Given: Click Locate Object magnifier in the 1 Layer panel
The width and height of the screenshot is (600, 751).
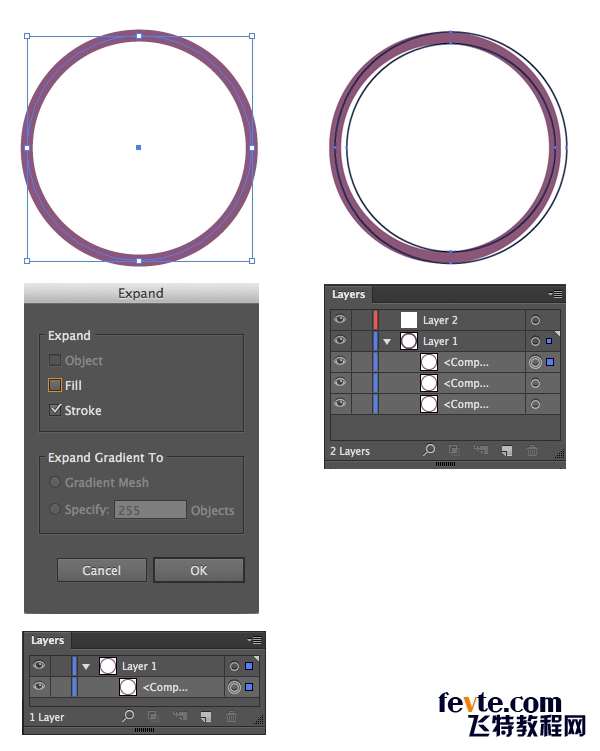Looking at the screenshot, I should click(x=128, y=716).
